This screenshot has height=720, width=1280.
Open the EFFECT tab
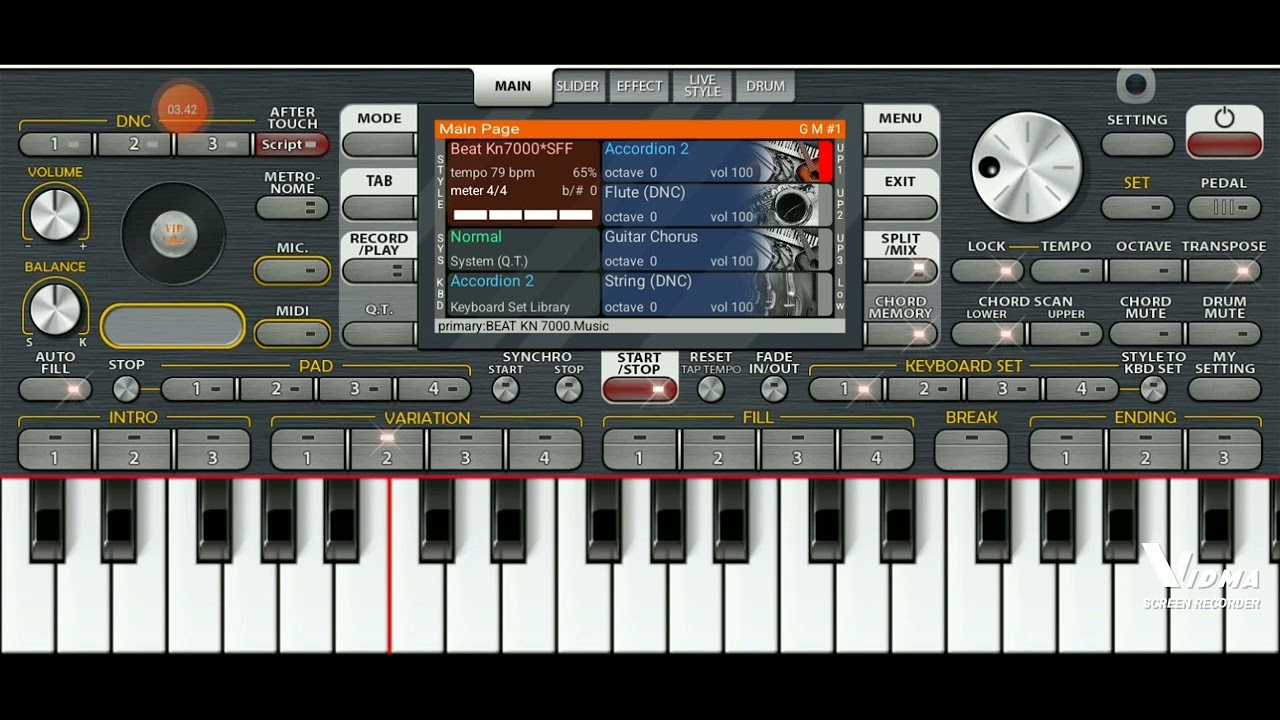coord(639,86)
